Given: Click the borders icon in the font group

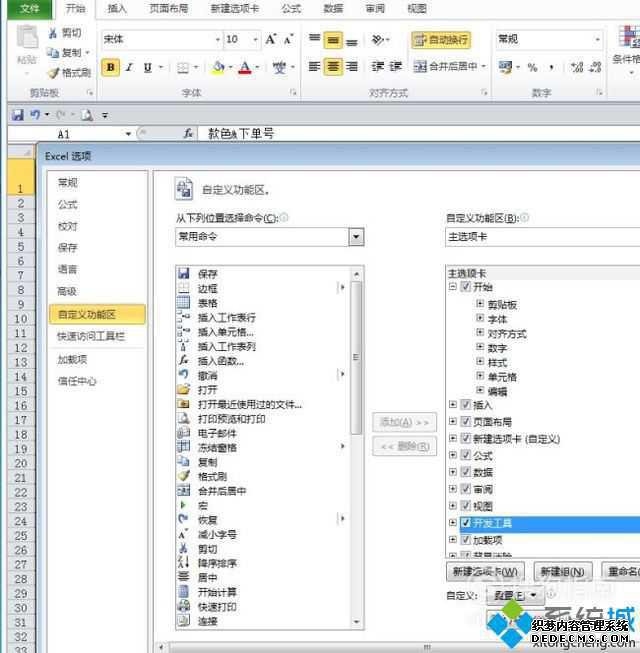Looking at the screenshot, I should click(x=183, y=67).
